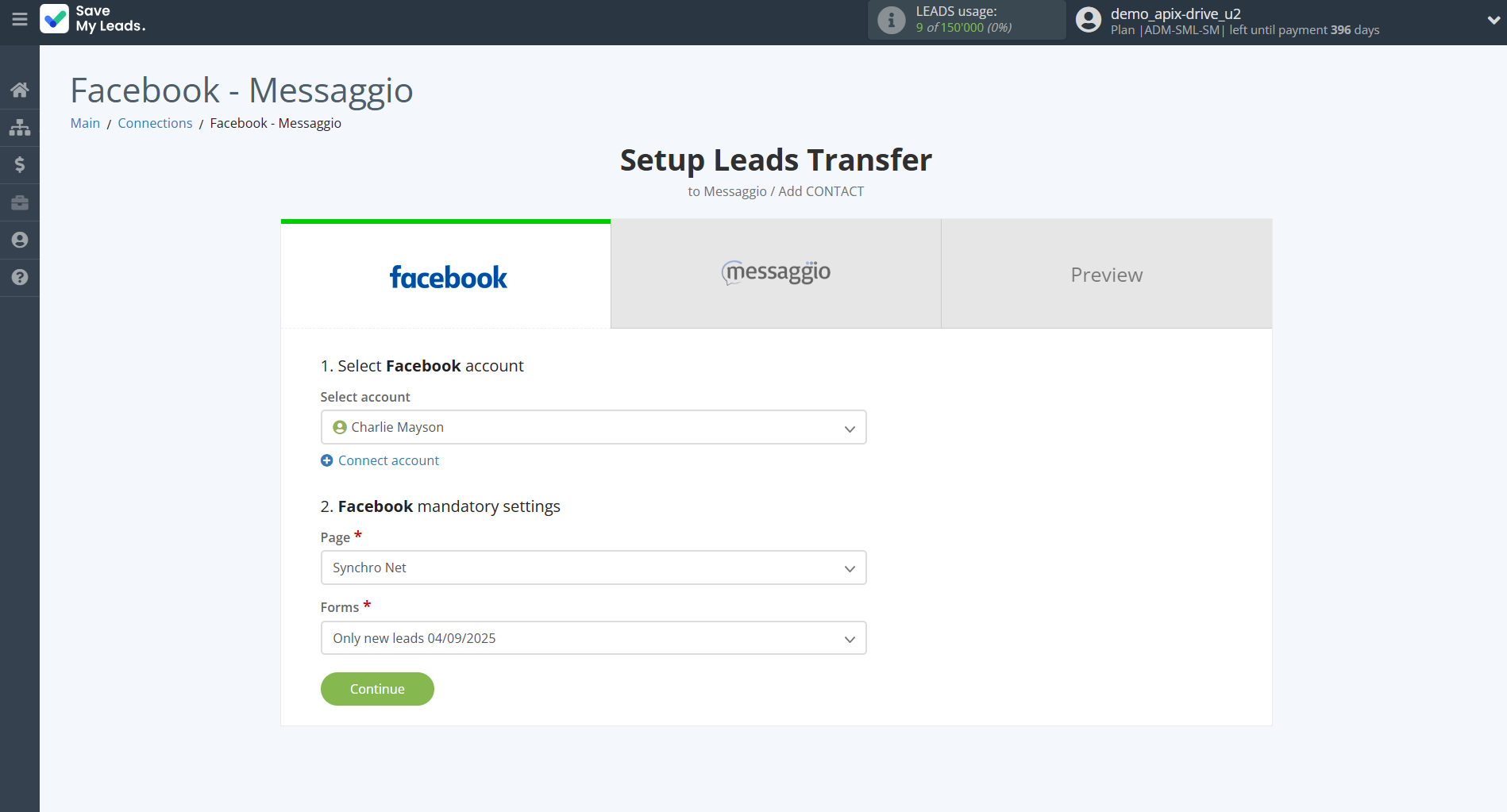This screenshot has height=812, width=1507.
Task: Expand the account menu chevron
Action: click(1493, 20)
